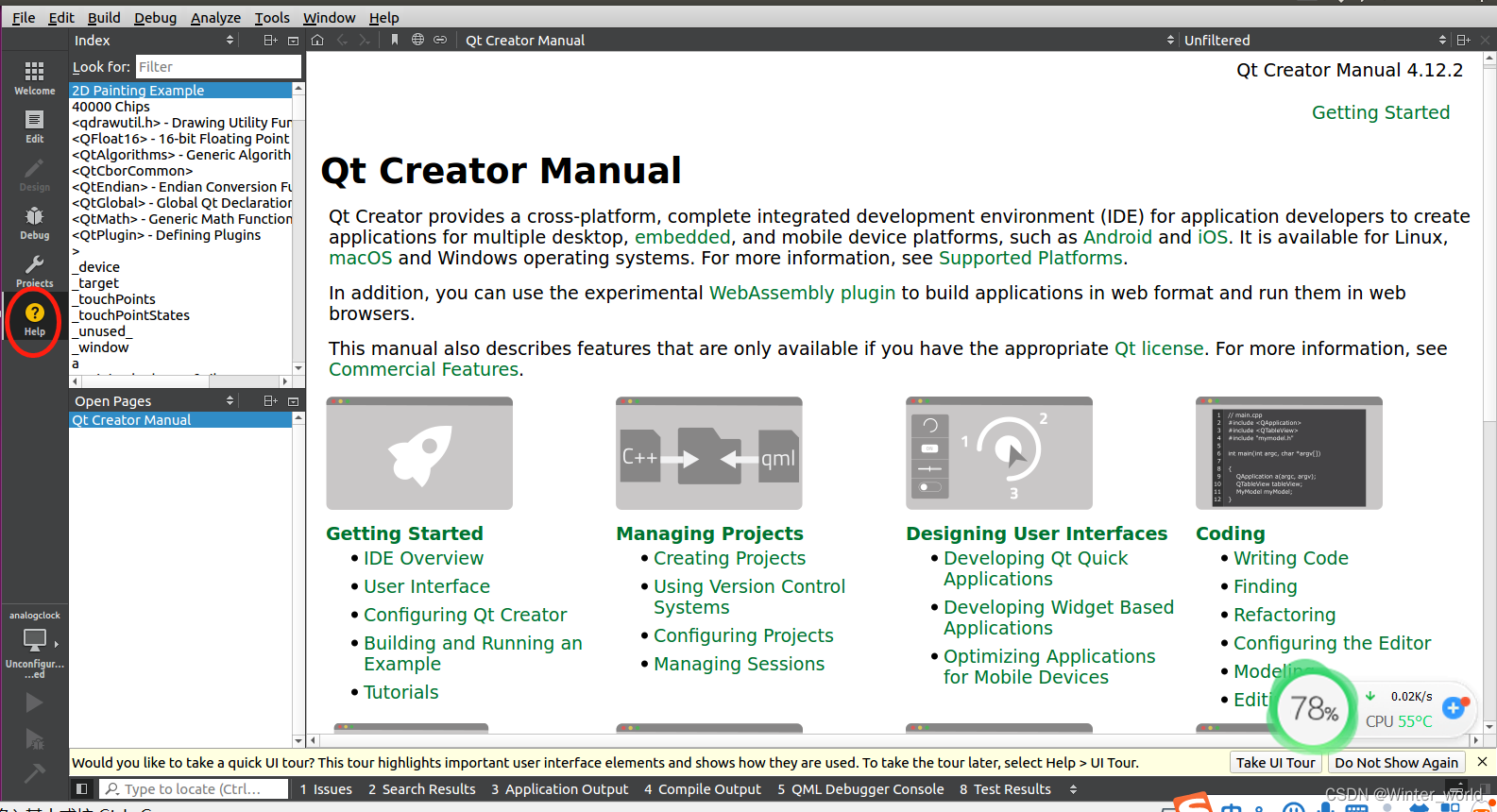Screen dimensions: 1497x812
Task: Click the help Back arrow
Action: [342, 40]
